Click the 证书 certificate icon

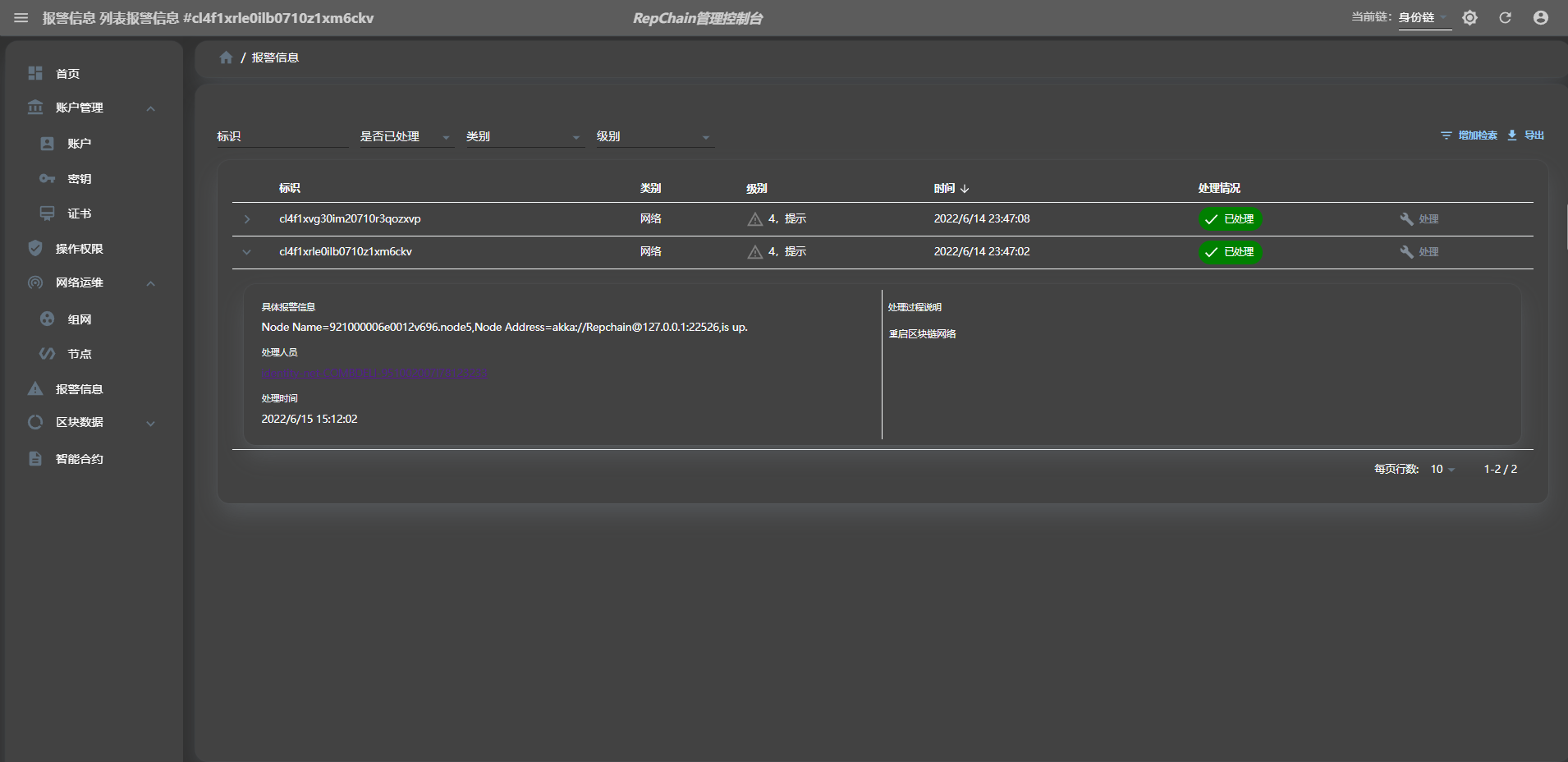(x=48, y=213)
